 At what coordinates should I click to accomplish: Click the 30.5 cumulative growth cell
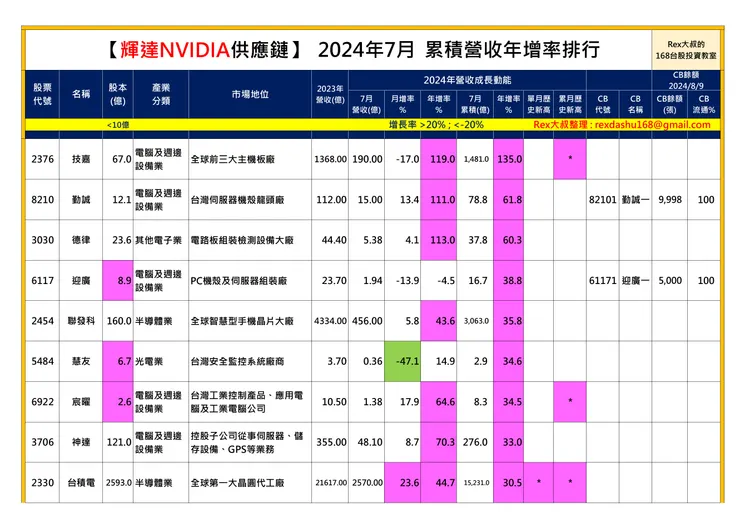coord(509,483)
